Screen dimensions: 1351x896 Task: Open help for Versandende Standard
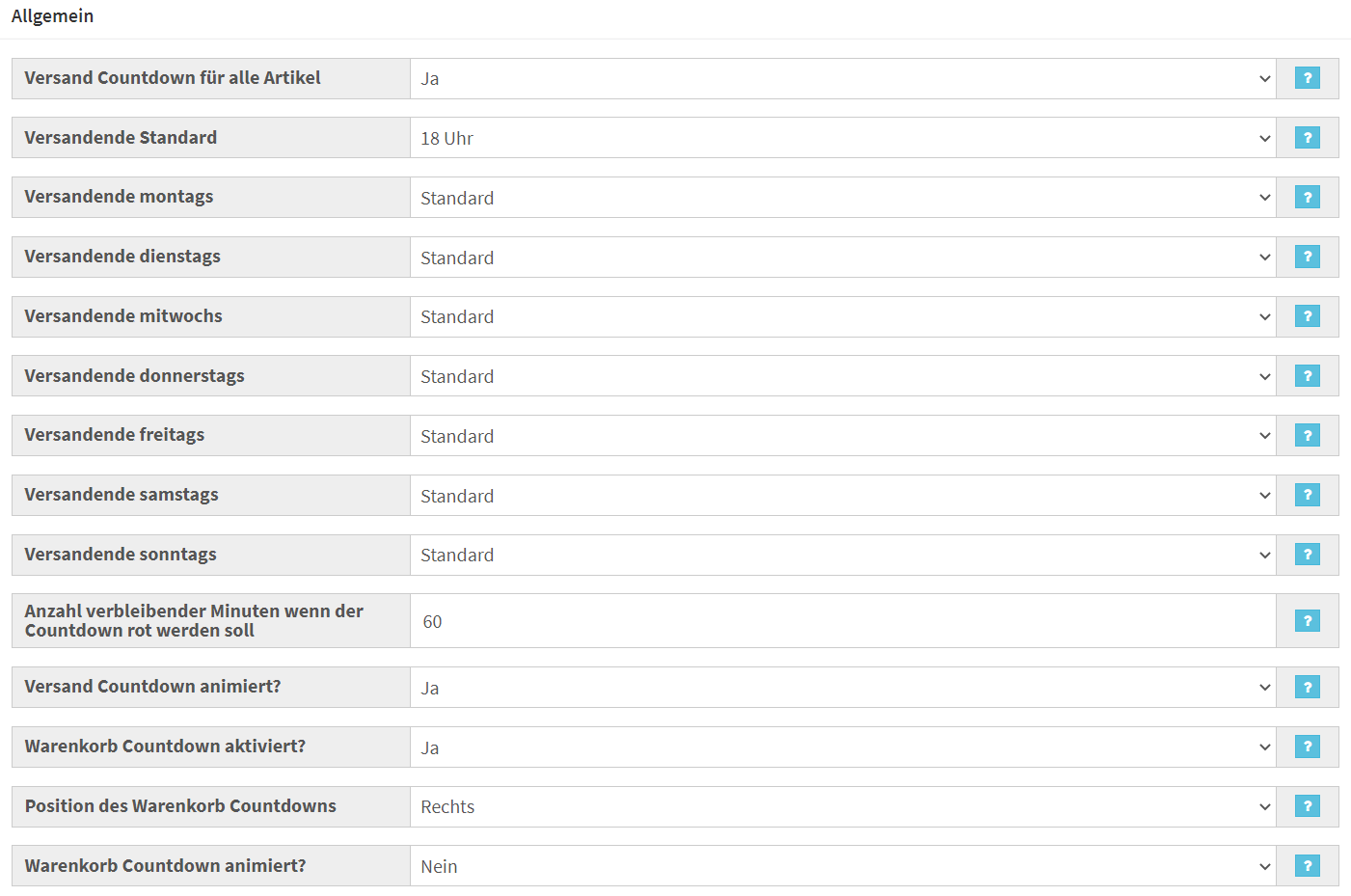pyautogui.click(x=1307, y=138)
